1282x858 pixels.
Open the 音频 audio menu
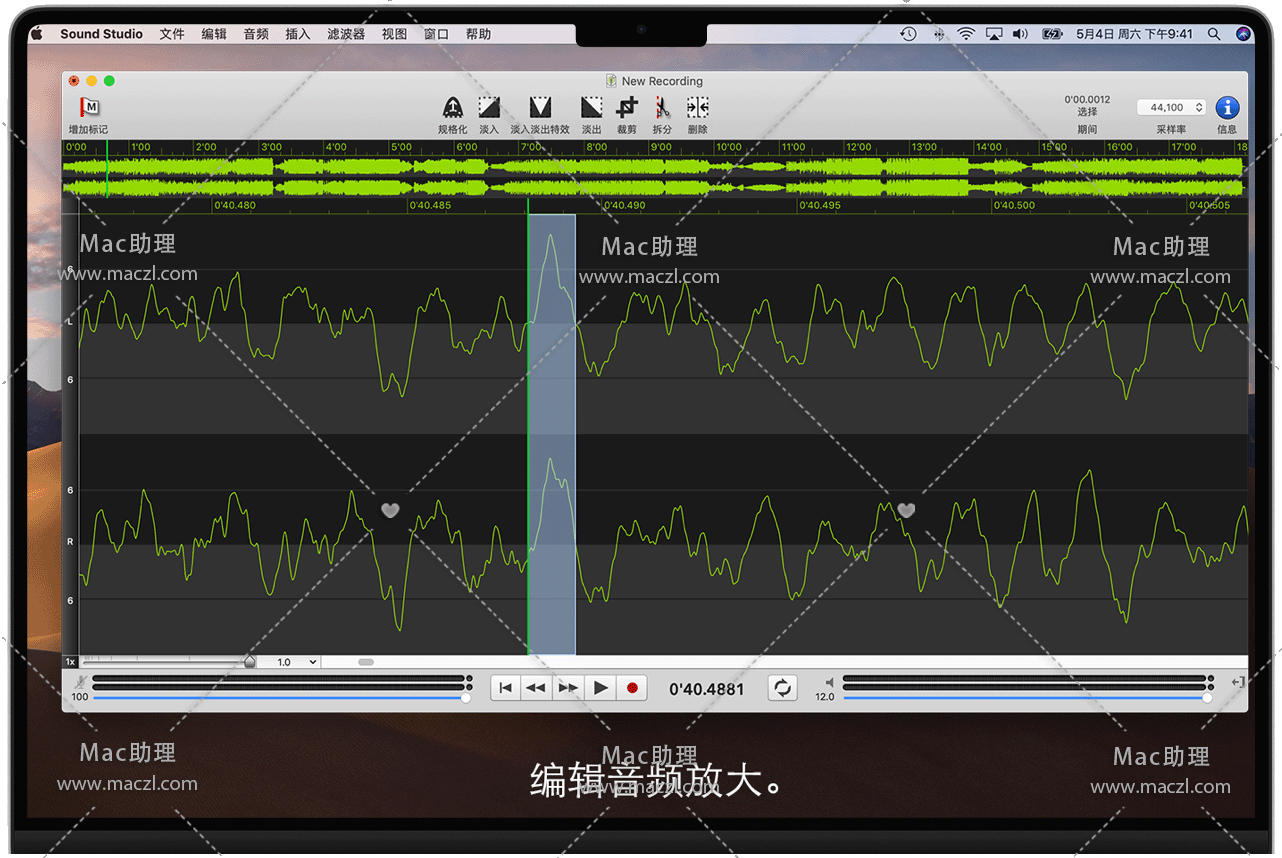coord(256,34)
